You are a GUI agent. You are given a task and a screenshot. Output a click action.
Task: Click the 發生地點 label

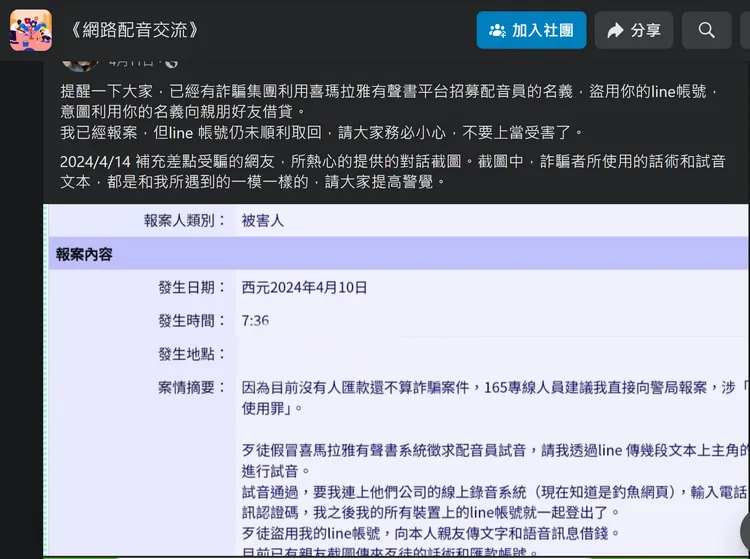191,354
